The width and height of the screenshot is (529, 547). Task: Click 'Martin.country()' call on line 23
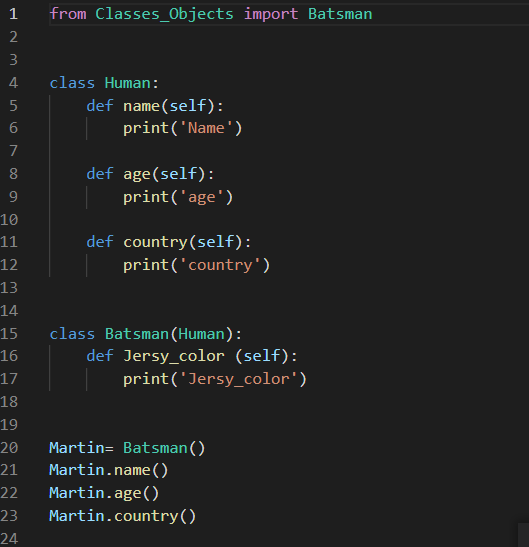[x=122, y=516]
